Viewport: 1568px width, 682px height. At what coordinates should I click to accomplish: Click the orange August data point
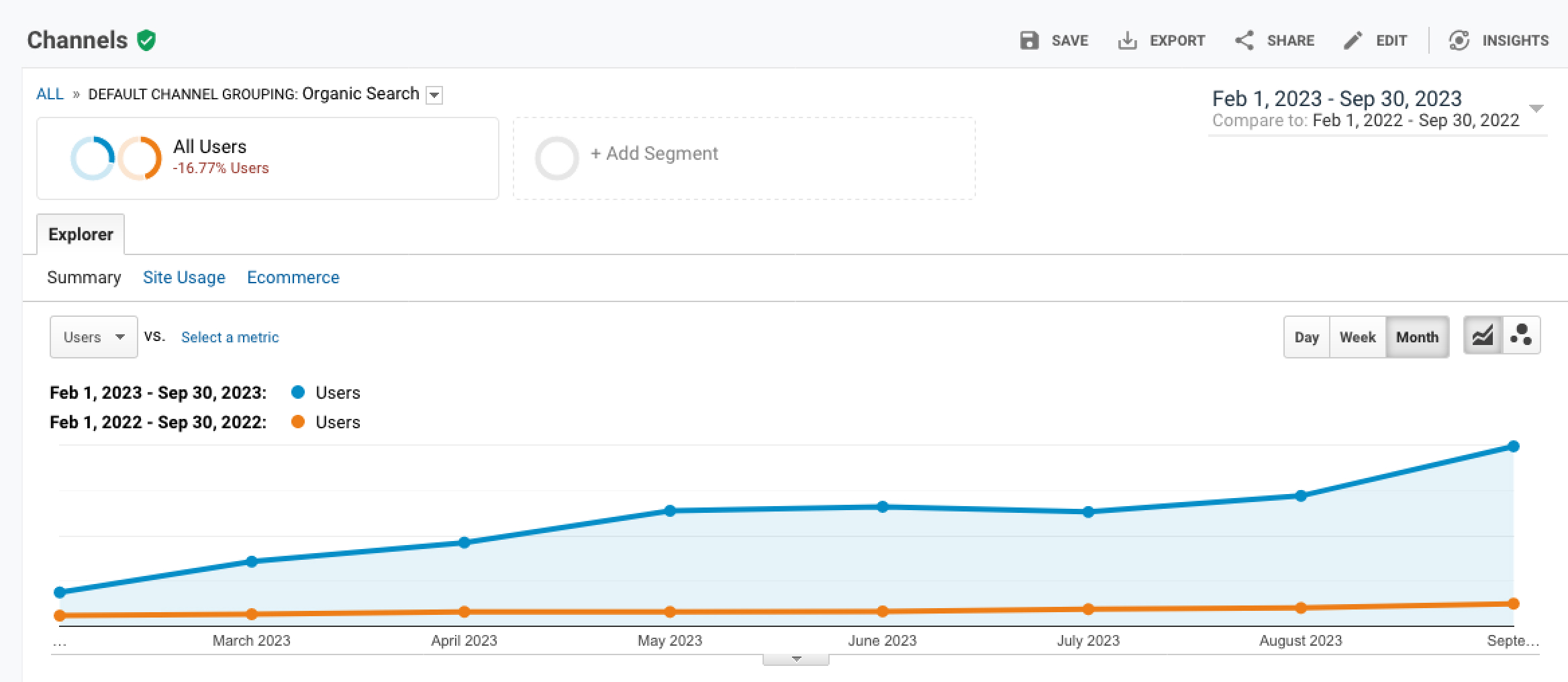1301,608
